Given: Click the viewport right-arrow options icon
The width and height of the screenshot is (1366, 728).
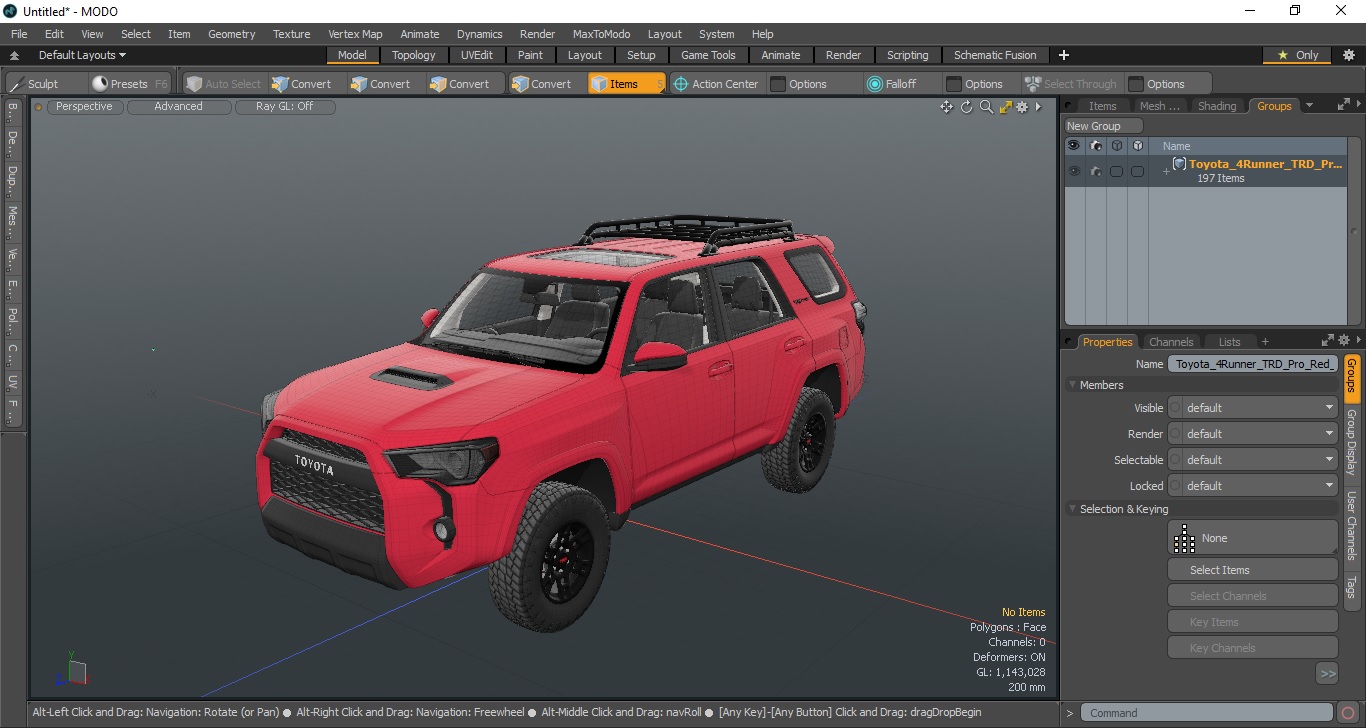Looking at the screenshot, I should (1038, 107).
